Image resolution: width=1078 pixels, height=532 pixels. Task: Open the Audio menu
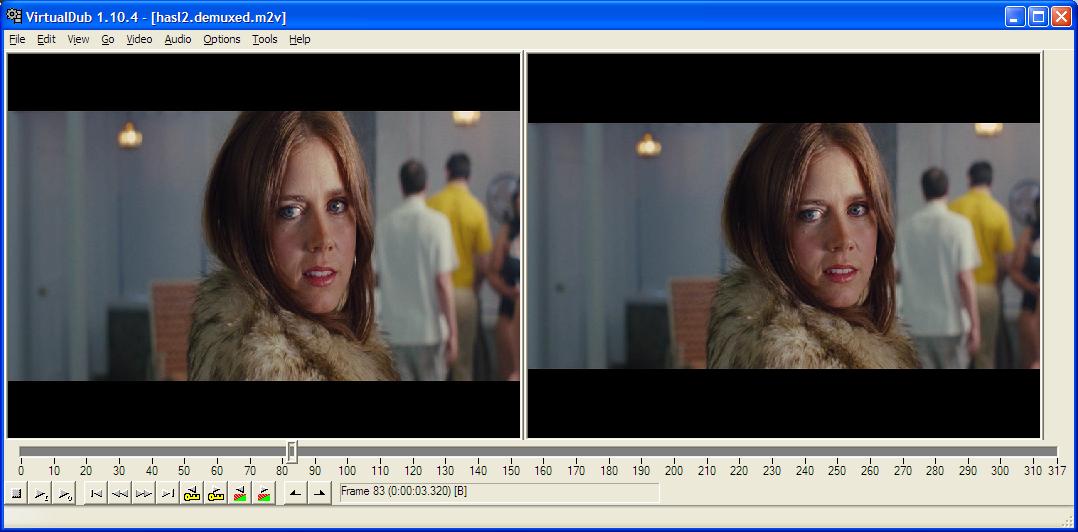(x=177, y=39)
